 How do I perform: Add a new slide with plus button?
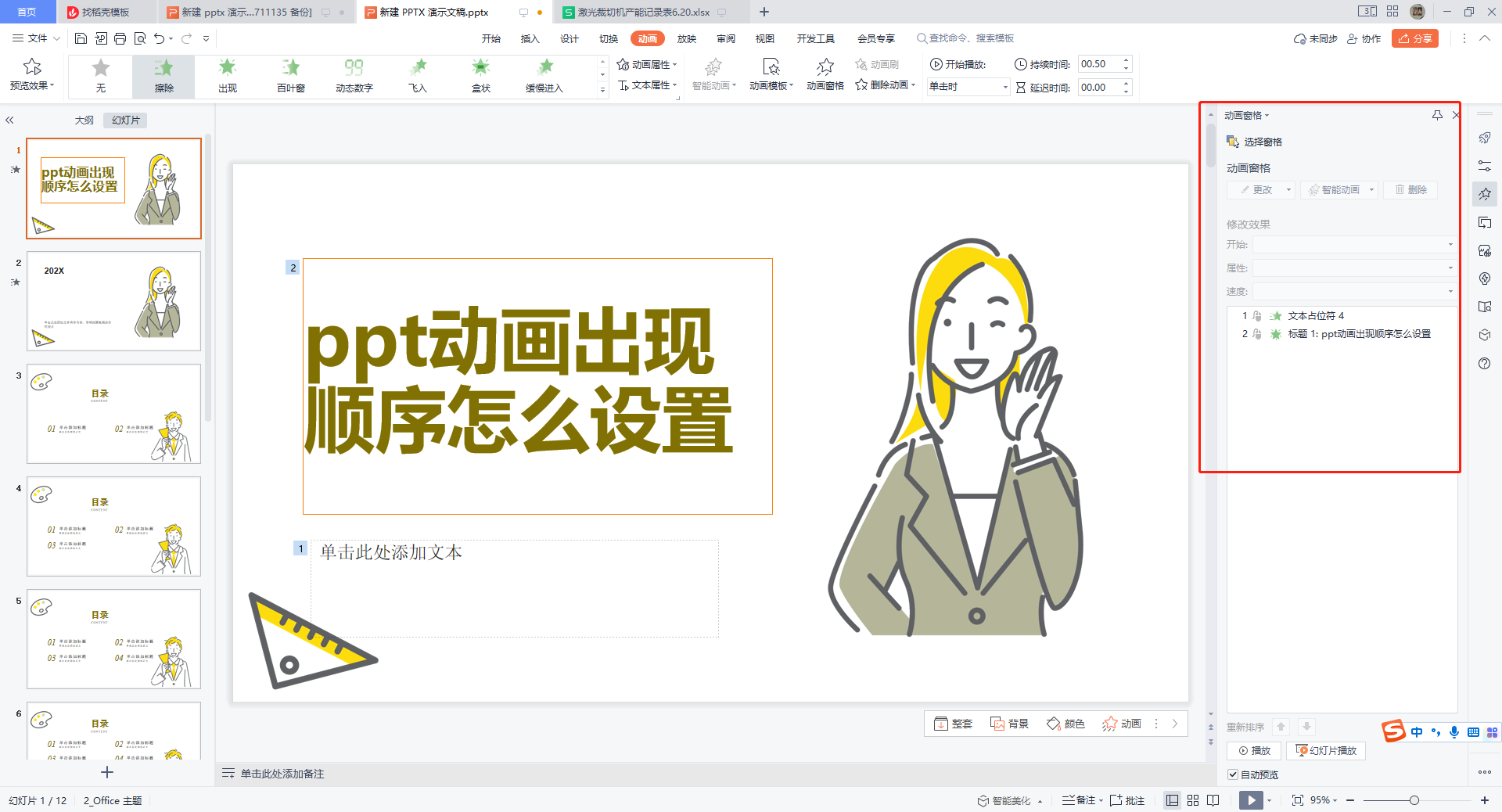coord(107,772)
